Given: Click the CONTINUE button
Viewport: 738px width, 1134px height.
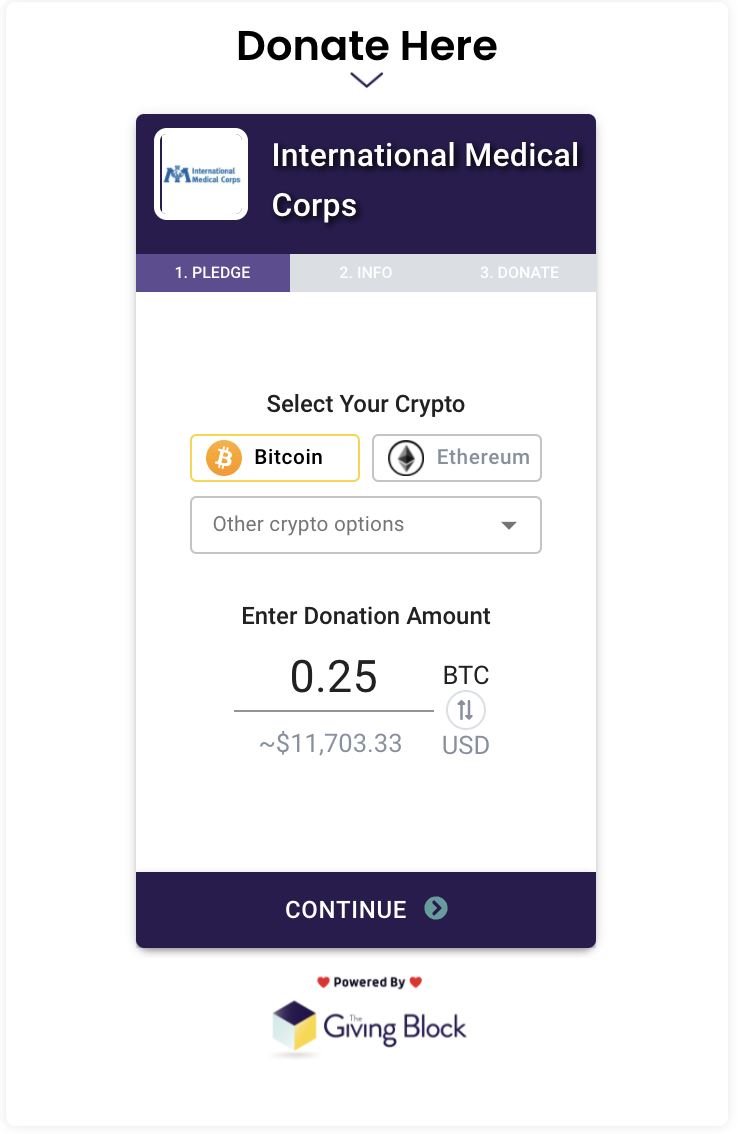Looking at the screenshot, I should click(366, 909).
